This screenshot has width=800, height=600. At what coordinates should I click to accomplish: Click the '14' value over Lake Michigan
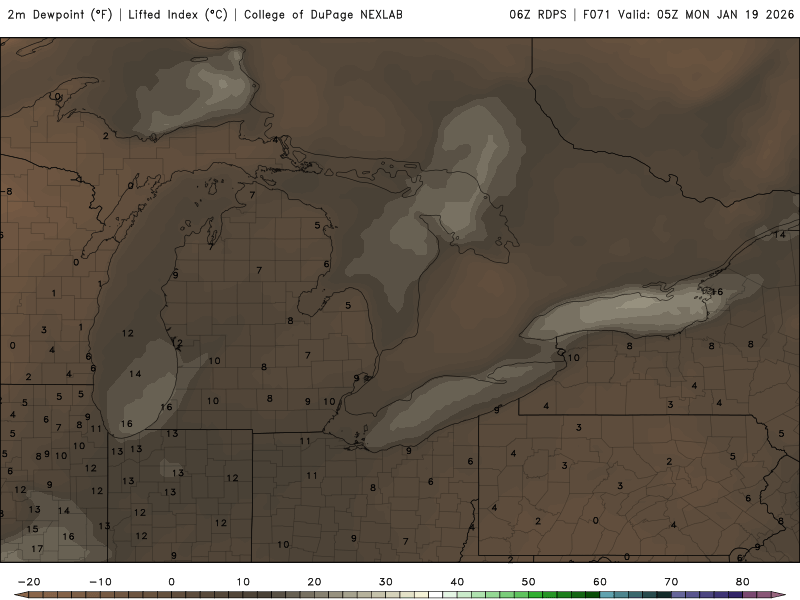pos(135,374)
